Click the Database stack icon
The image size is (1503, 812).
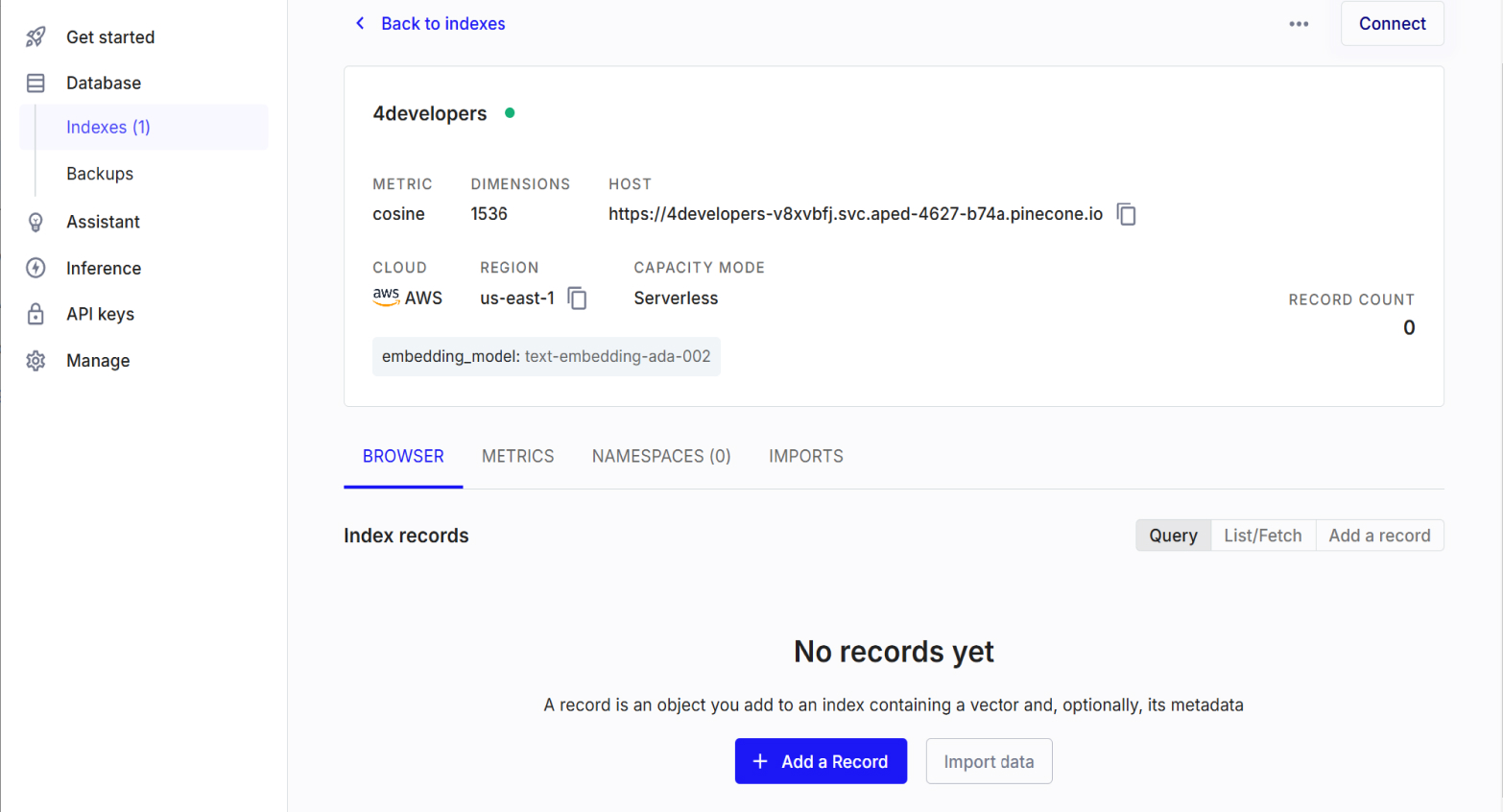point(36,83)
